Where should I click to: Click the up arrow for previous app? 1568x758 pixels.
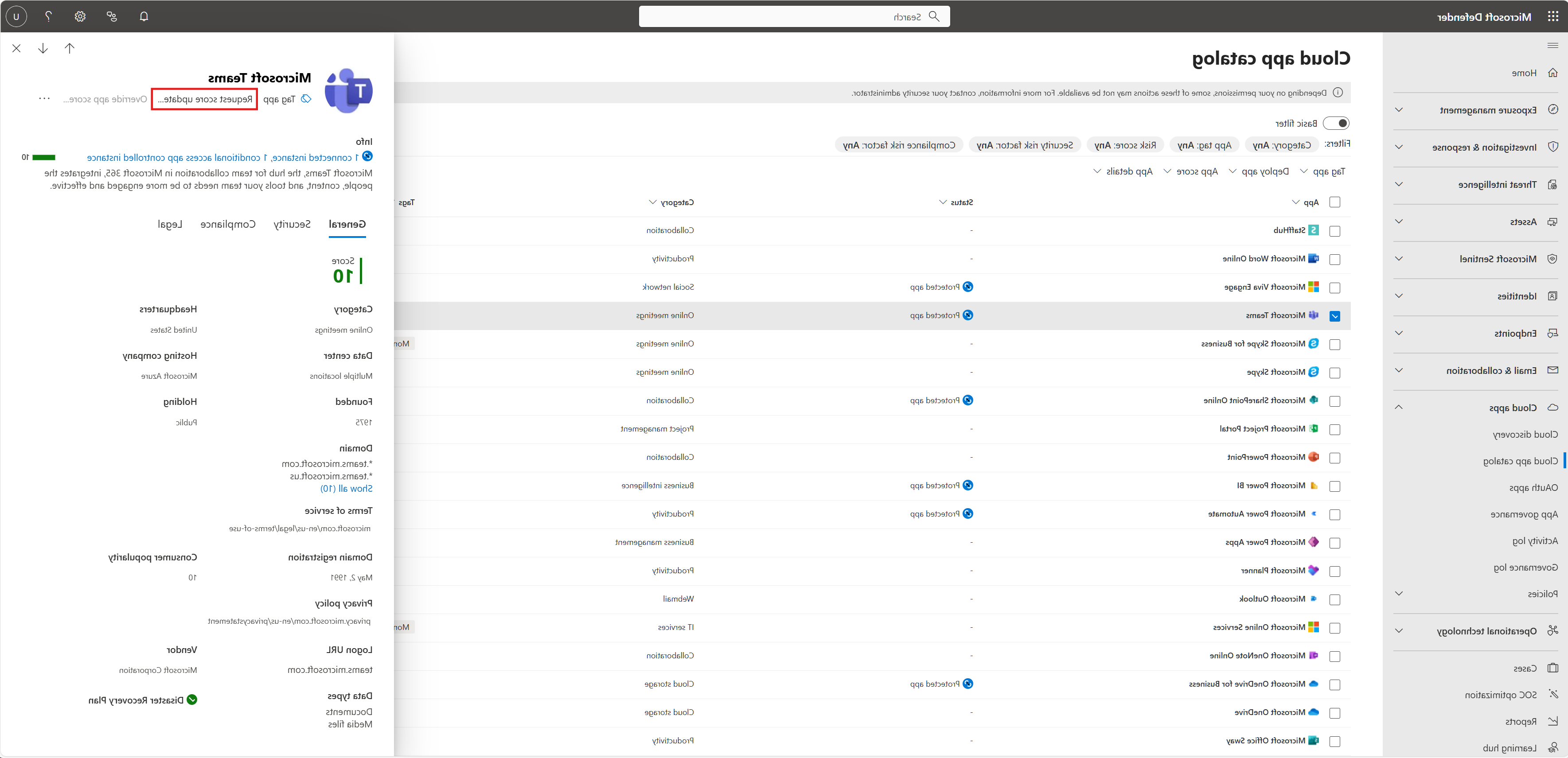pos(70,49)
